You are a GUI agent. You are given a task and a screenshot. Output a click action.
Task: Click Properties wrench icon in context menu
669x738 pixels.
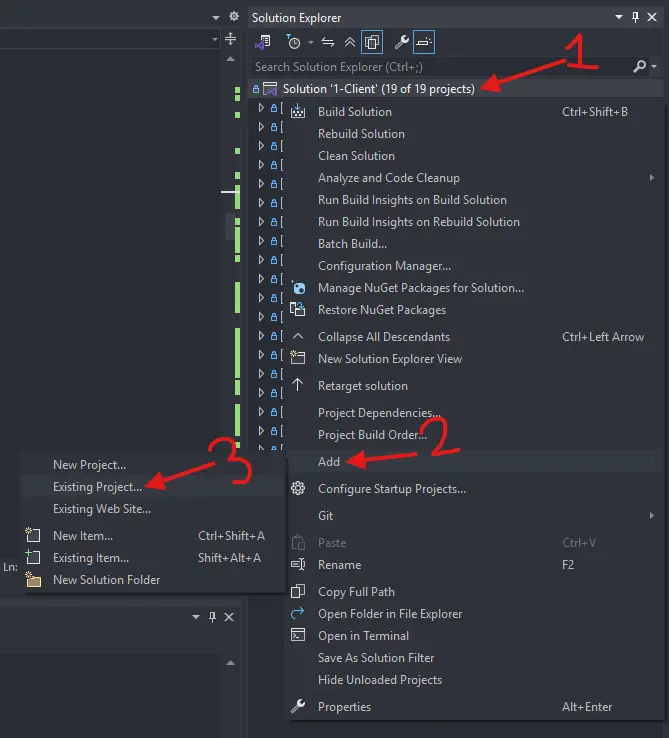298,706
